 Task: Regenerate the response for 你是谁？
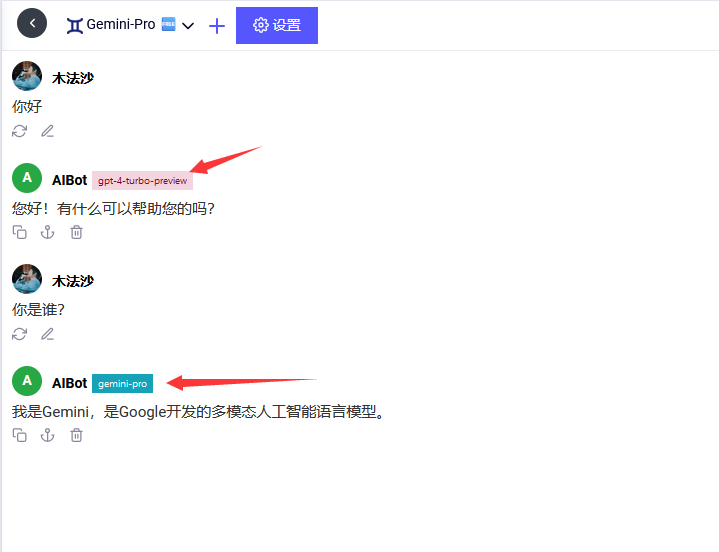pyautogui.click(x=20, y=334)
